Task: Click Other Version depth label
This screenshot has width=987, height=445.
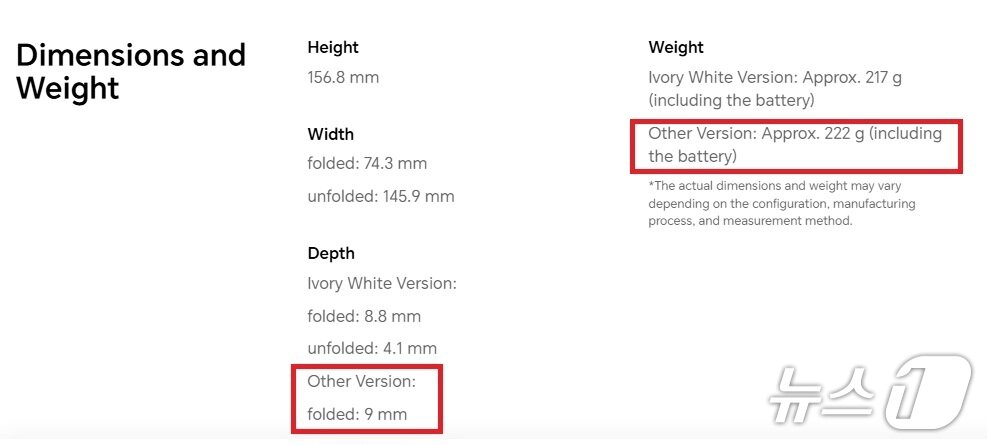Action: (362, 381)
